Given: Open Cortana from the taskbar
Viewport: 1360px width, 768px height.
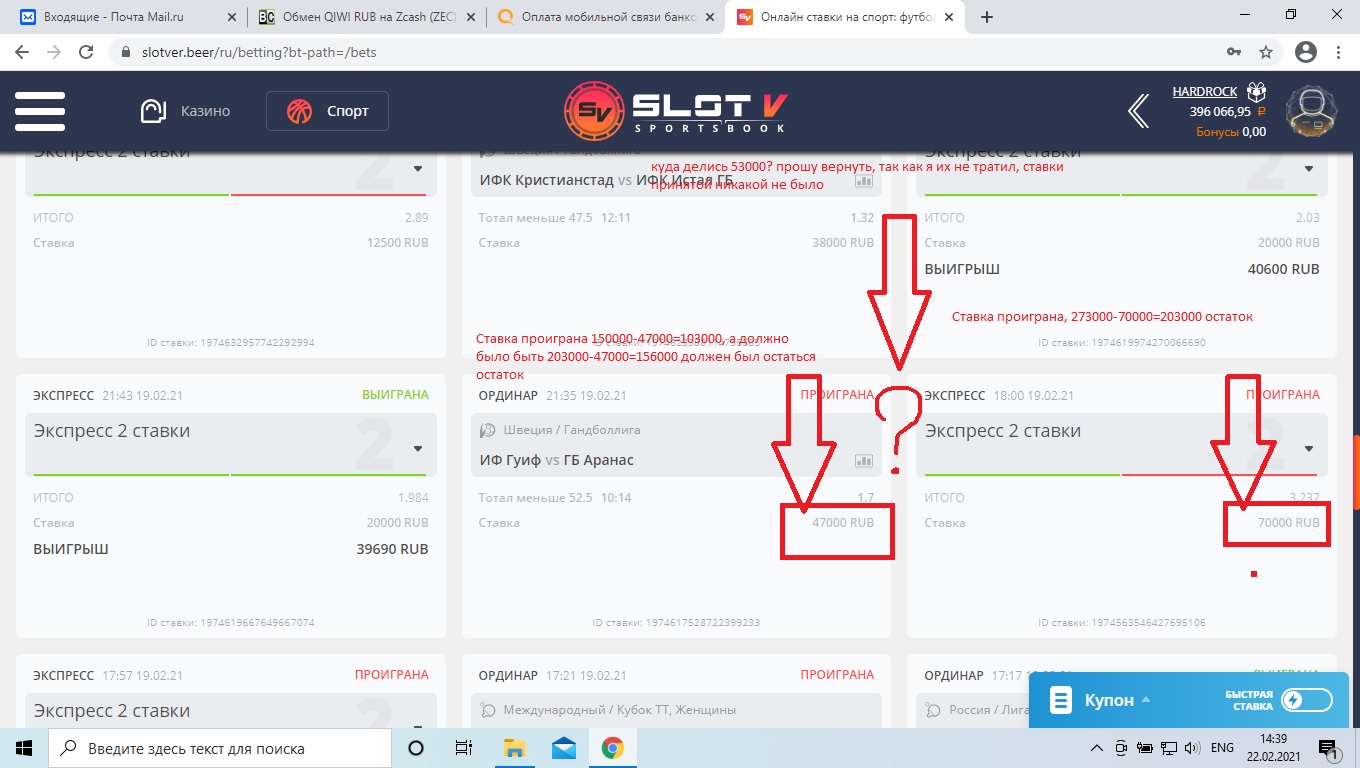Looking at the screenshot, I should (416, 748).
